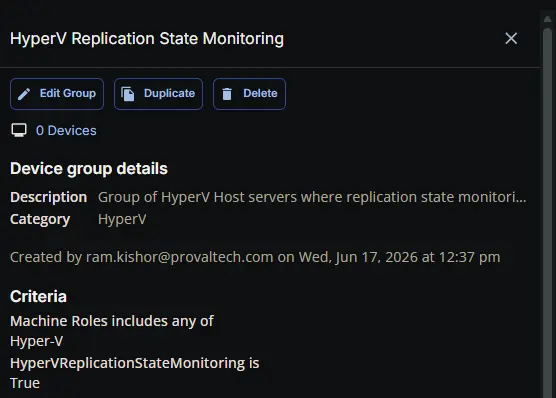556x398 pixels.
Task: Click the Description label
Action: click(x=49, y=197)
